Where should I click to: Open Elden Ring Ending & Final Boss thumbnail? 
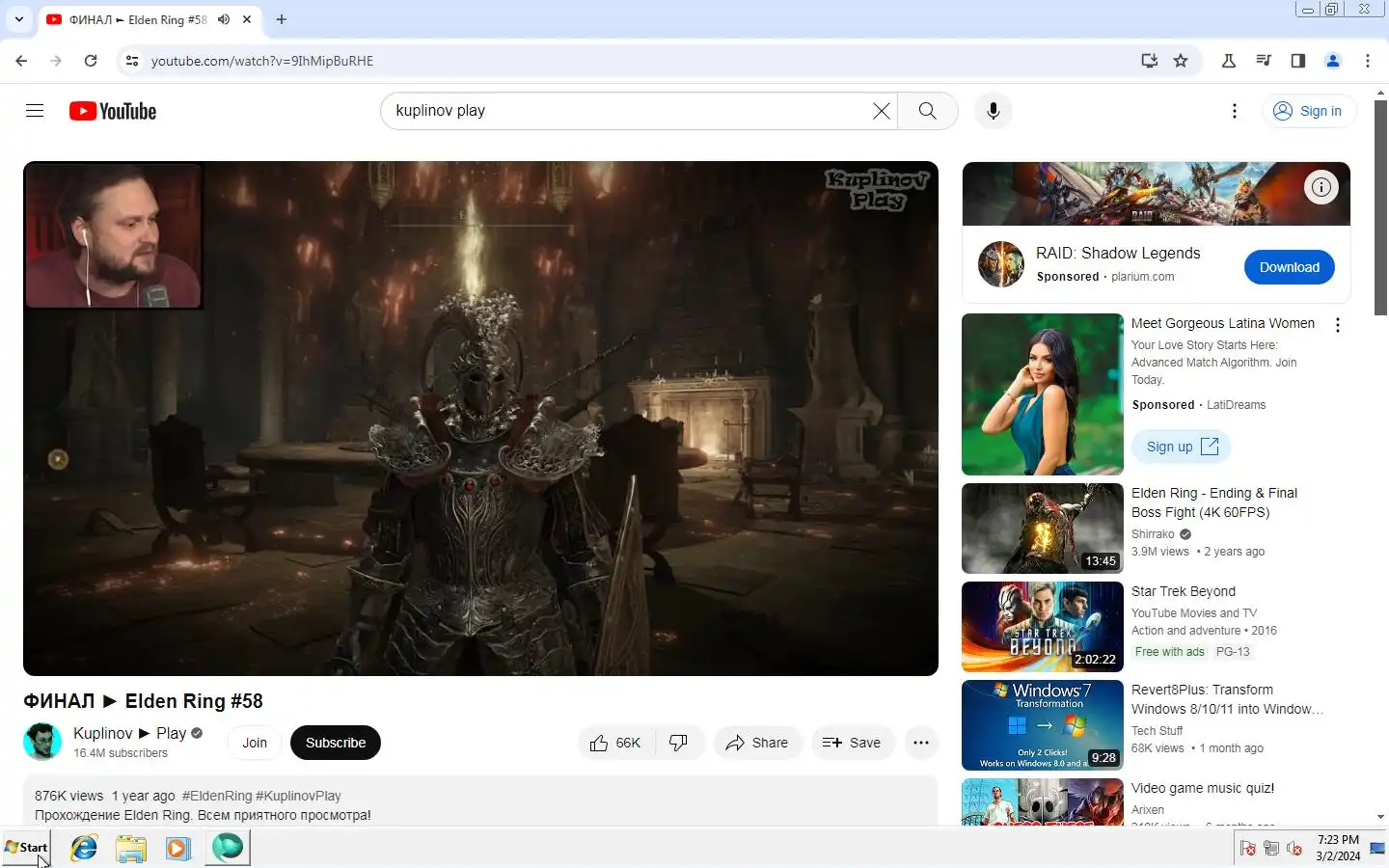point(1043,529)
